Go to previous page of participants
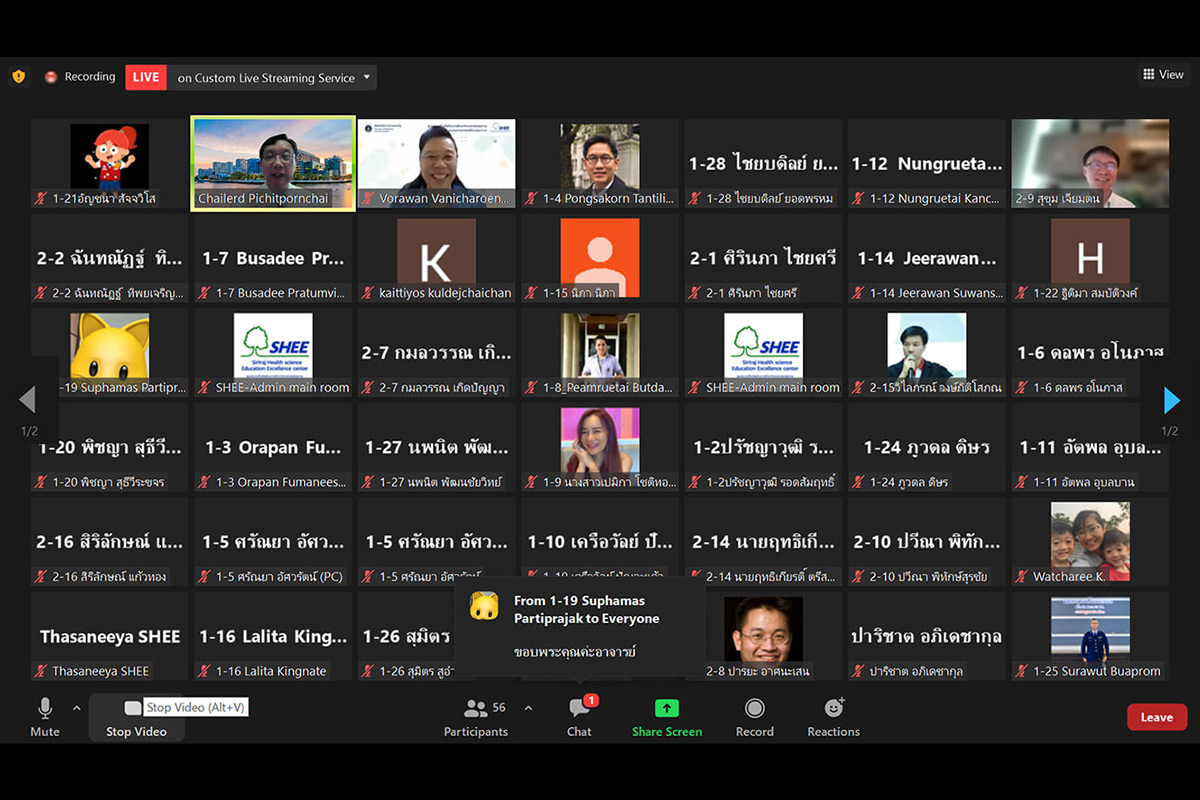Screen dimensions: 1200x800 click(28, 400)
